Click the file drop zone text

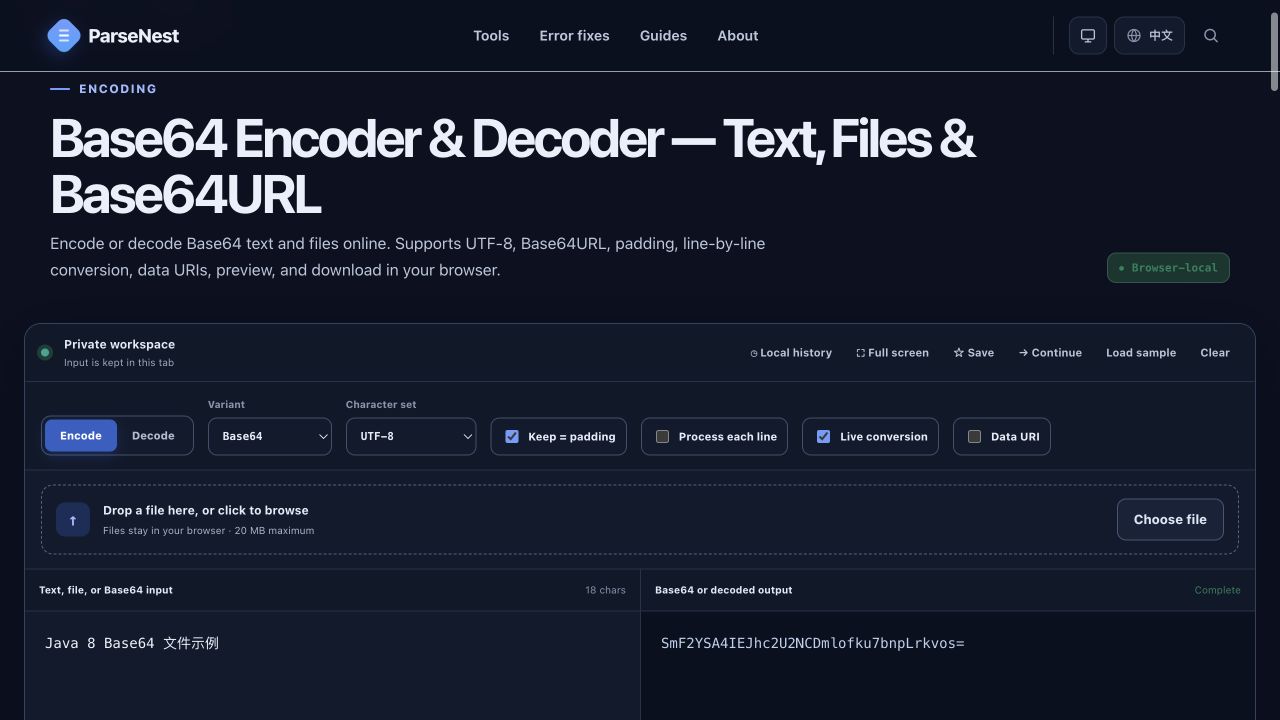206,510
